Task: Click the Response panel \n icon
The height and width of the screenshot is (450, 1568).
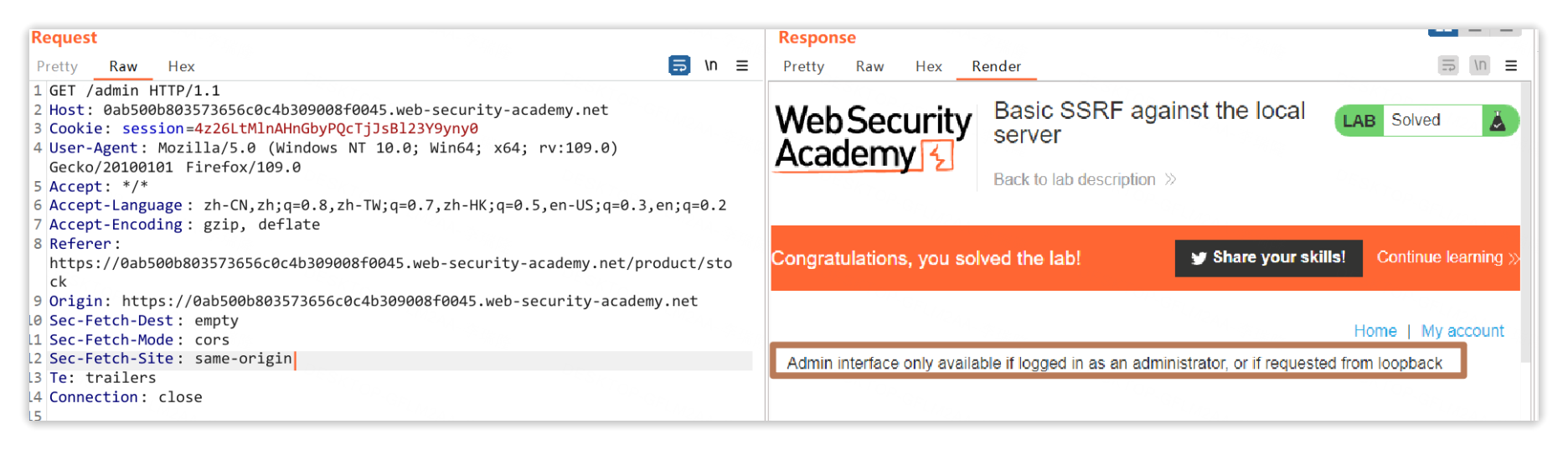Action: [x=1480, y=65]
